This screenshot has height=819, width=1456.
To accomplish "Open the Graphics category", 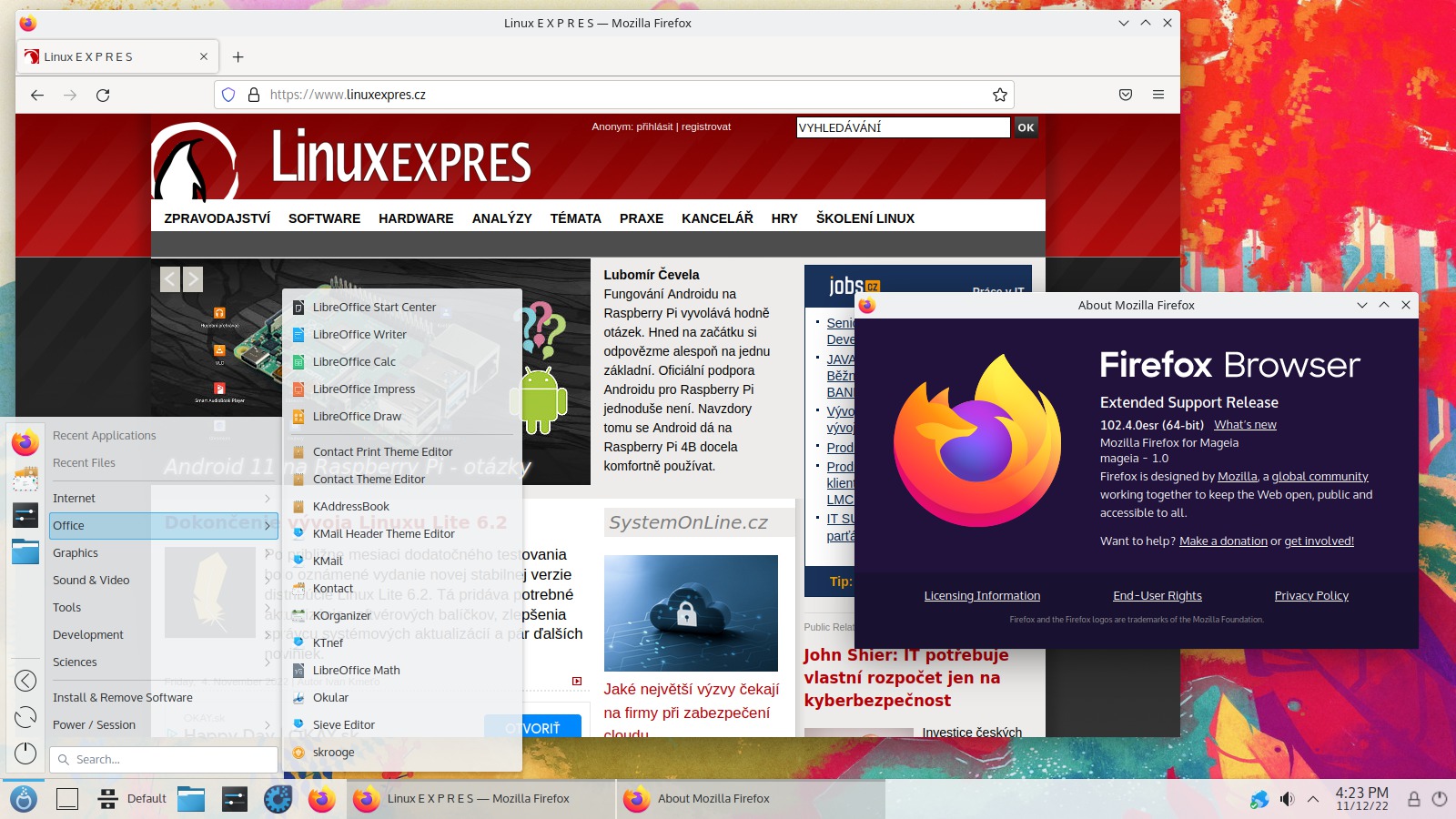I will pos(163,553).
